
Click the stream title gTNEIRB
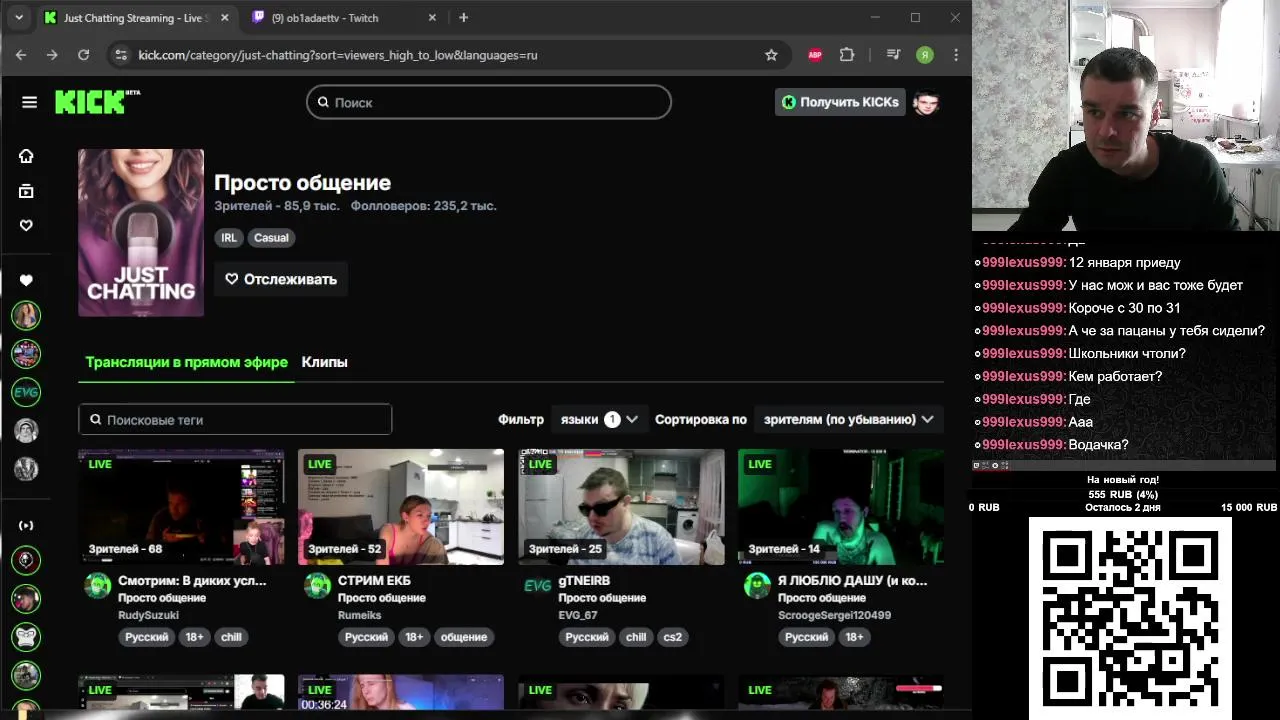click(x=584, y=580)
